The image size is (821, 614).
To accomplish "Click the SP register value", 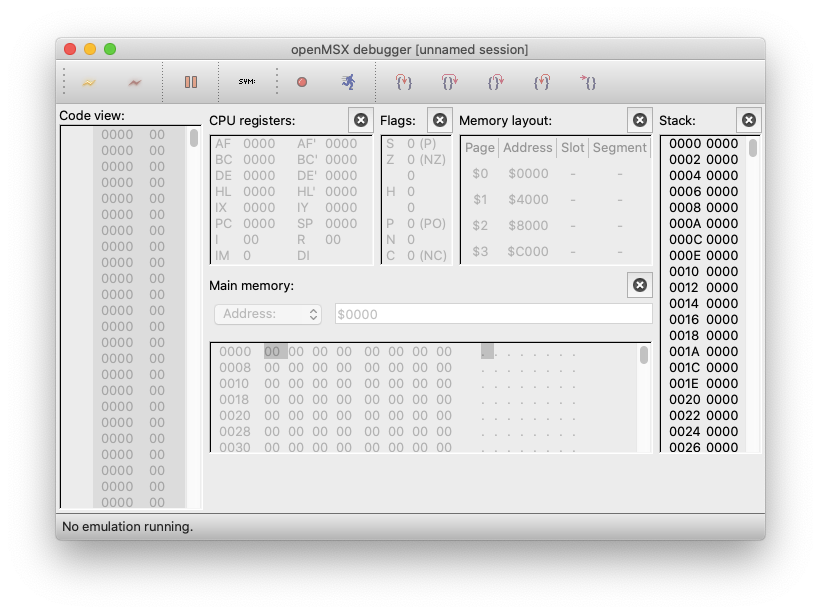I will [341, 224].
